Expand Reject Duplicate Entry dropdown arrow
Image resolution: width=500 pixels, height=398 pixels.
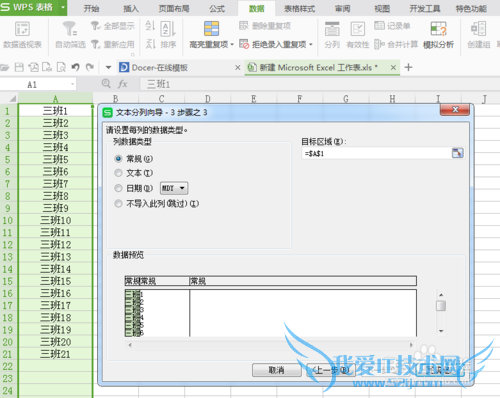(x=311, y=44)
